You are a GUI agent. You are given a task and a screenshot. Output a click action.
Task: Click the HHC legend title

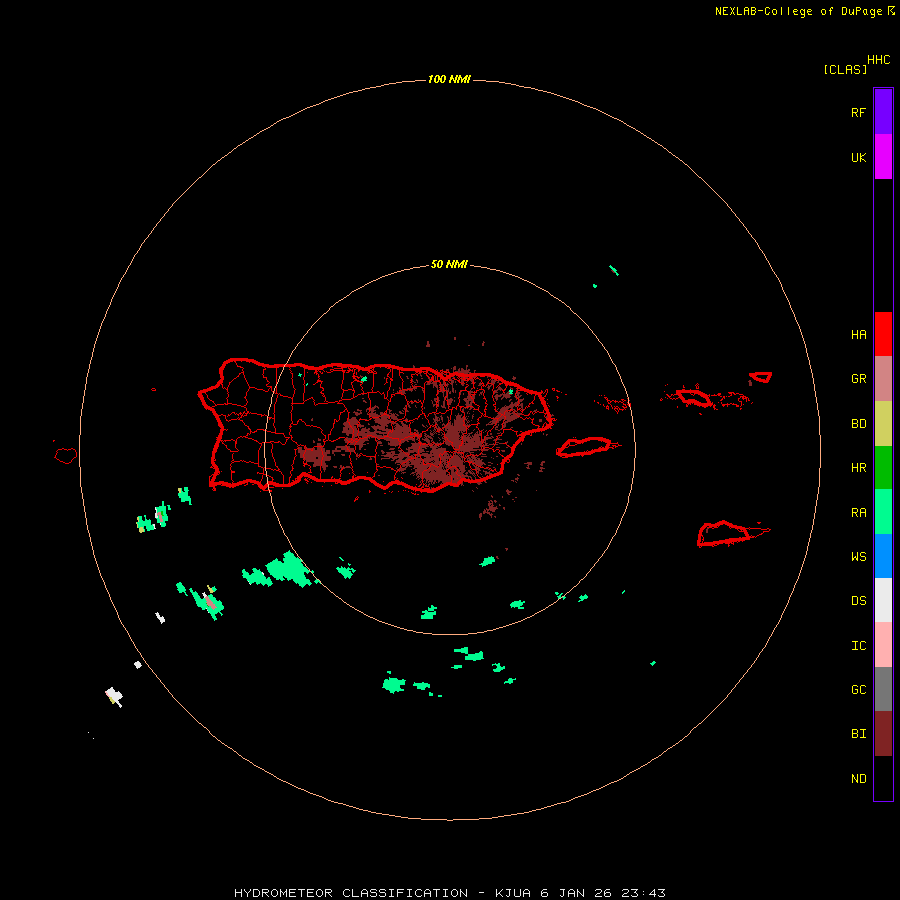click(x=878, y=60)
